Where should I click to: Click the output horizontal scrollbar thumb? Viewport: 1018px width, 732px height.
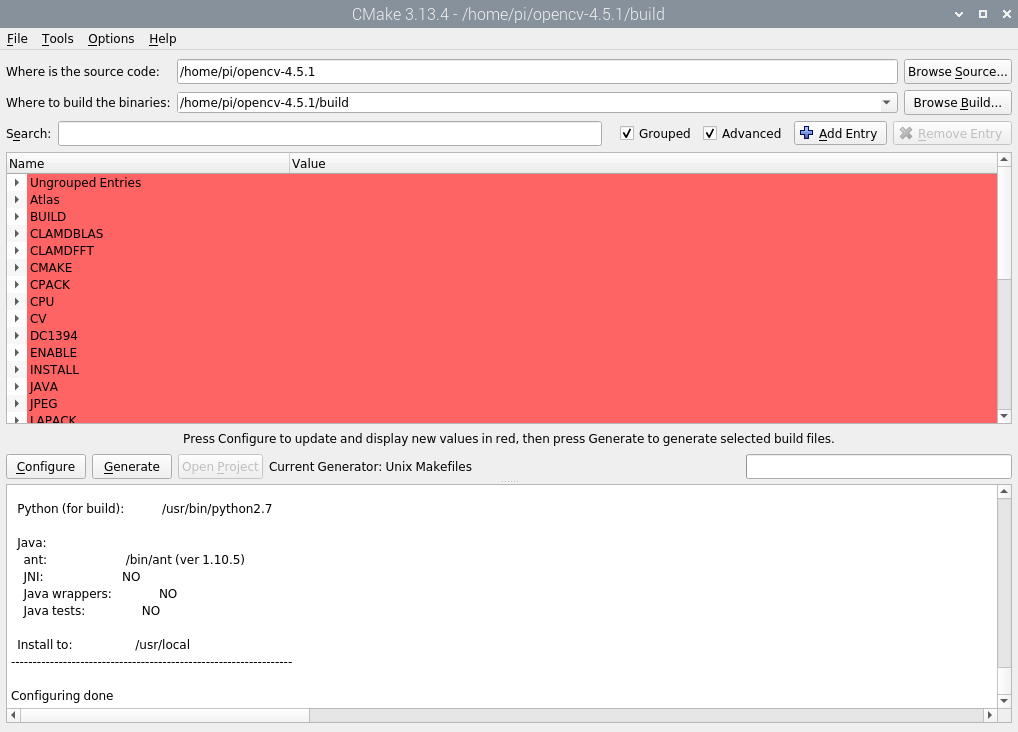(x=165, y=715)
